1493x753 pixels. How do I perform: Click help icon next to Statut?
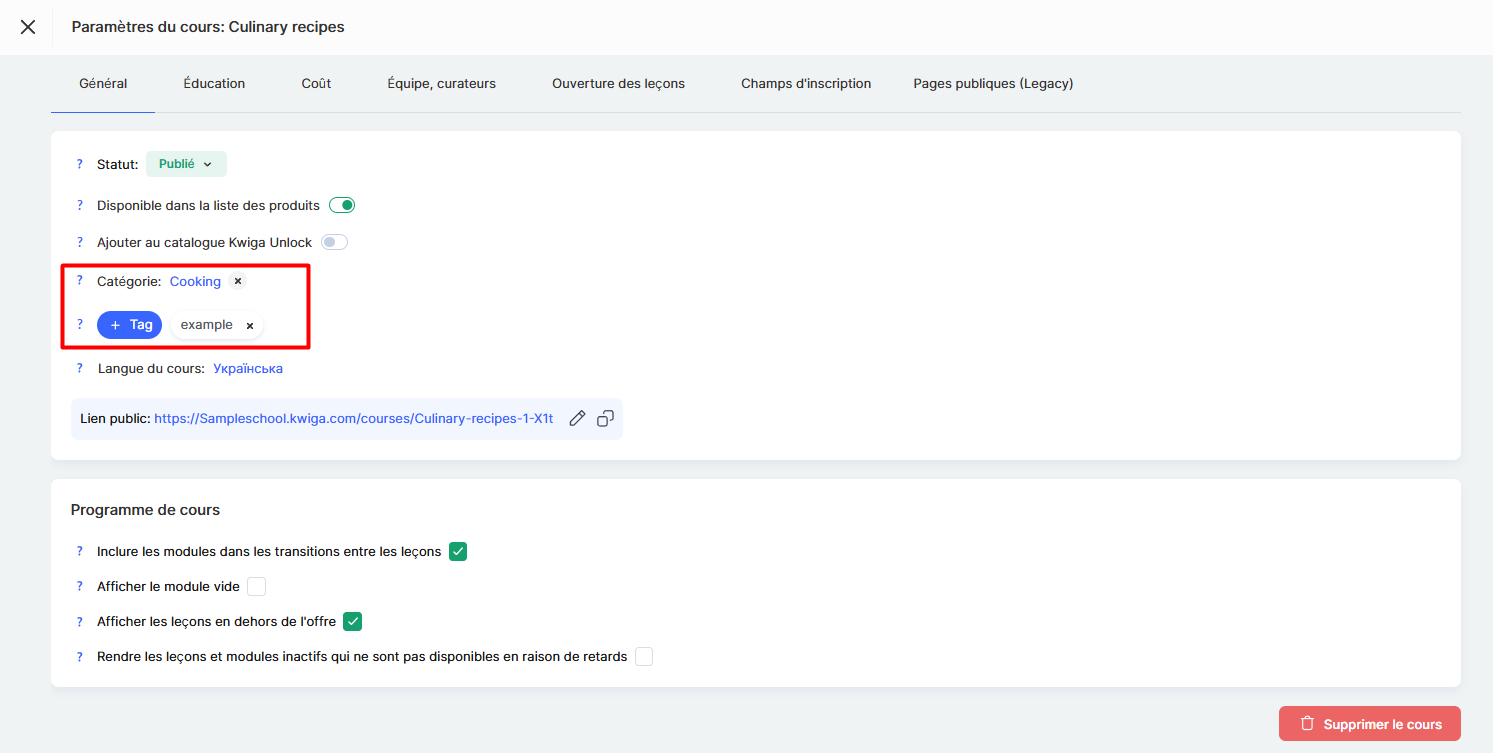tap(80, 164)
